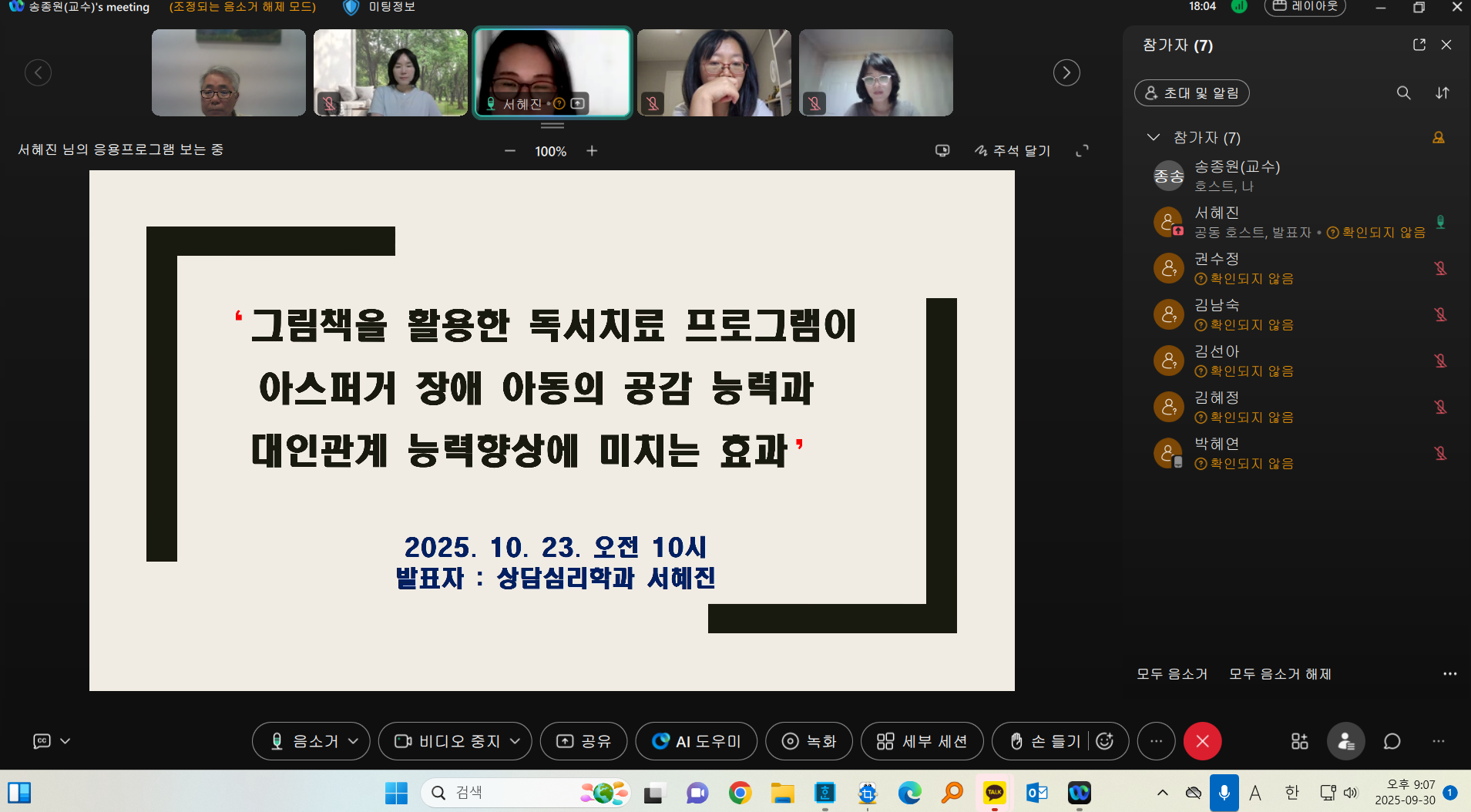Toggle video with 비디오 중지
This screenshot has height=812, width=1471.
click(448, 741)
